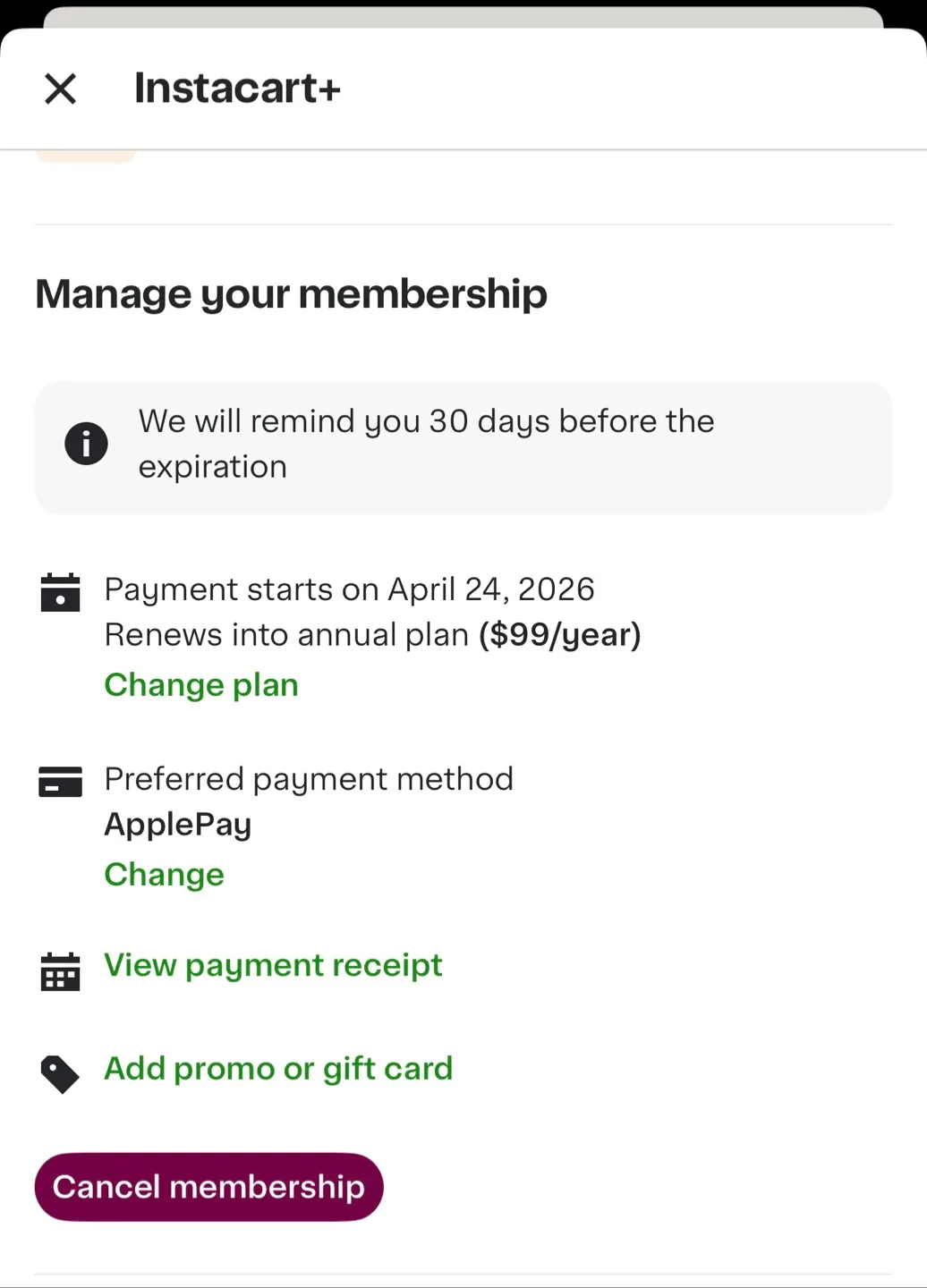927x1288 pixels.
Task: Tap the Cancel membership button
Action: [208, 1187]
